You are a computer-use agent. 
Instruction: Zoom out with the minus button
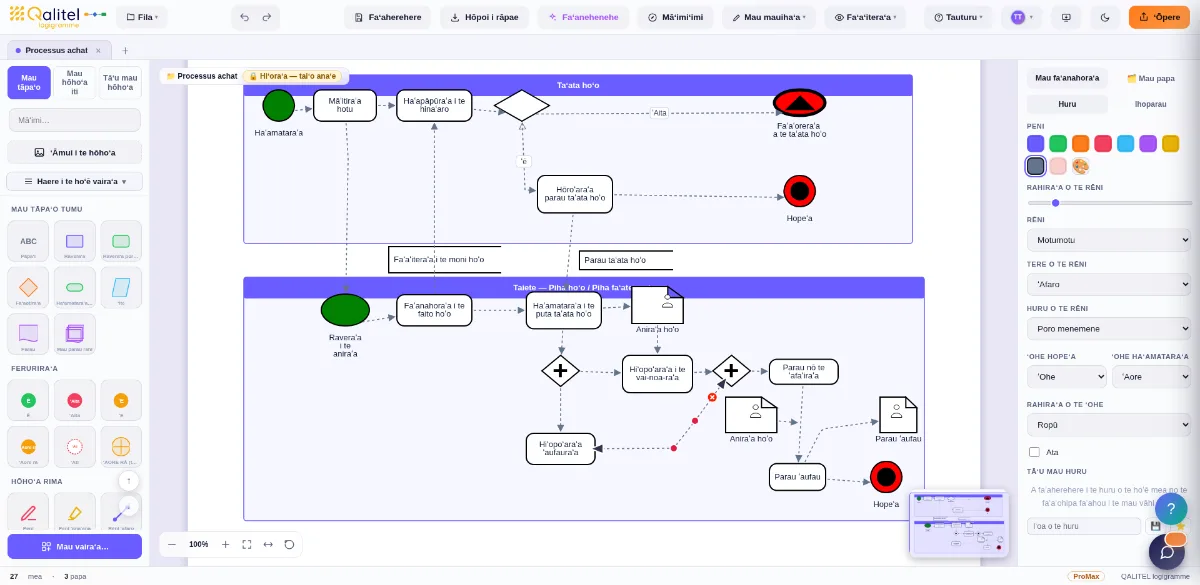(172, 544)
